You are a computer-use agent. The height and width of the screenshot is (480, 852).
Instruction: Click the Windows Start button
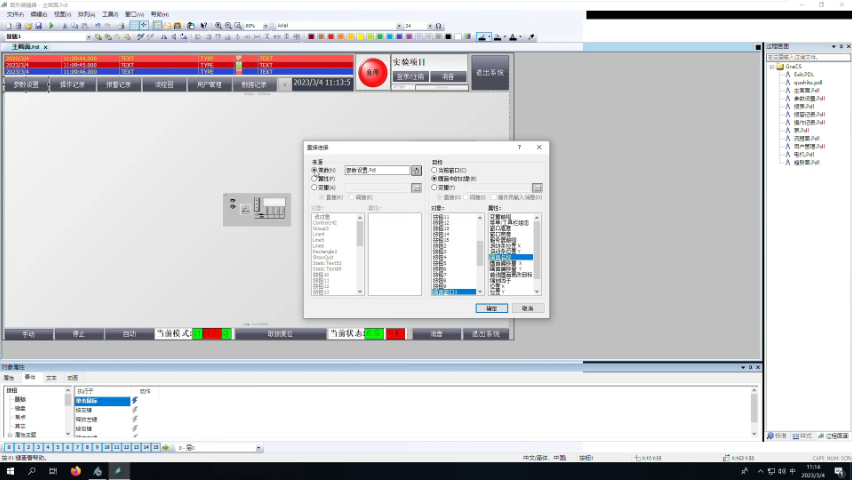[10, 470]
